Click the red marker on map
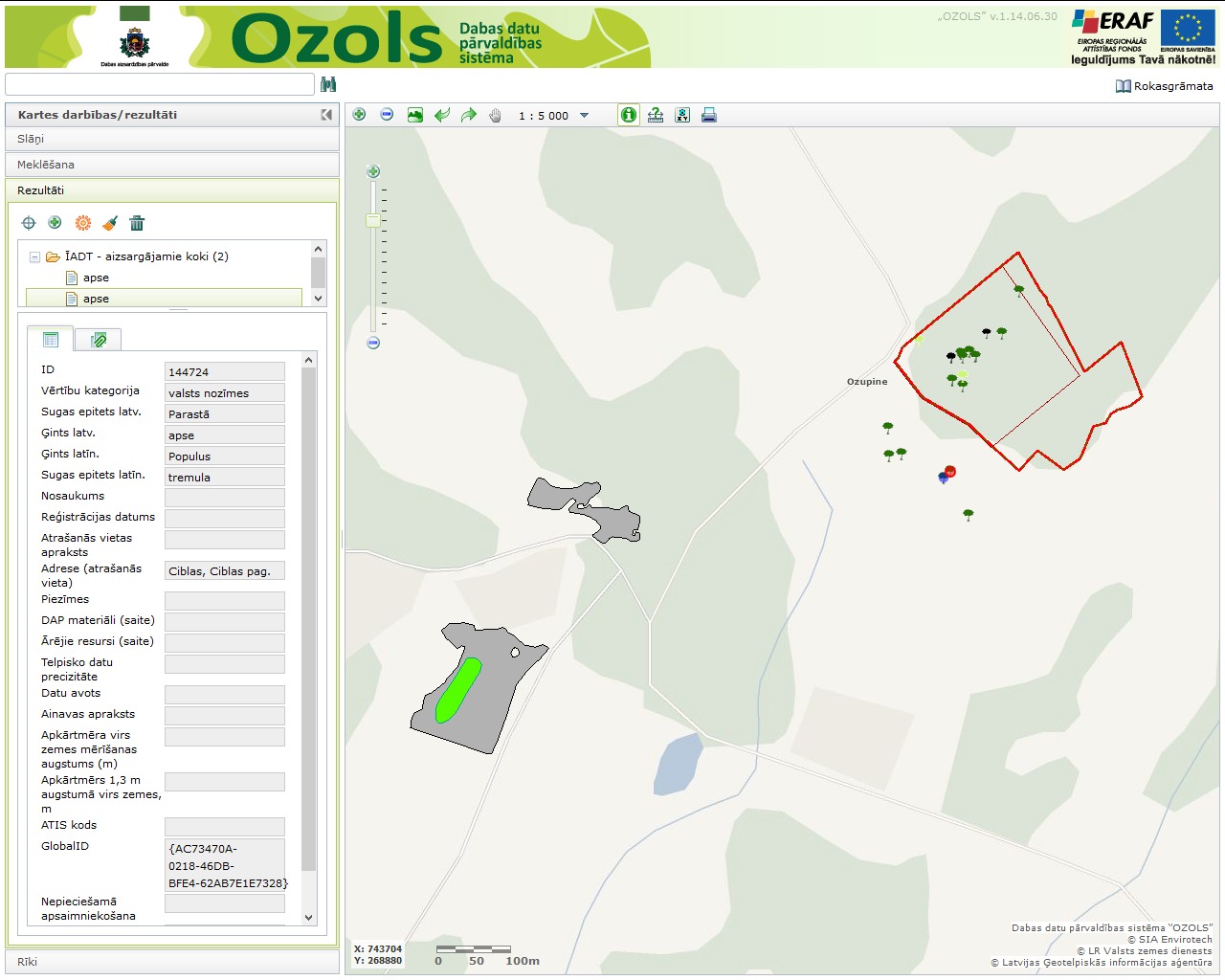 click(950, 471)
